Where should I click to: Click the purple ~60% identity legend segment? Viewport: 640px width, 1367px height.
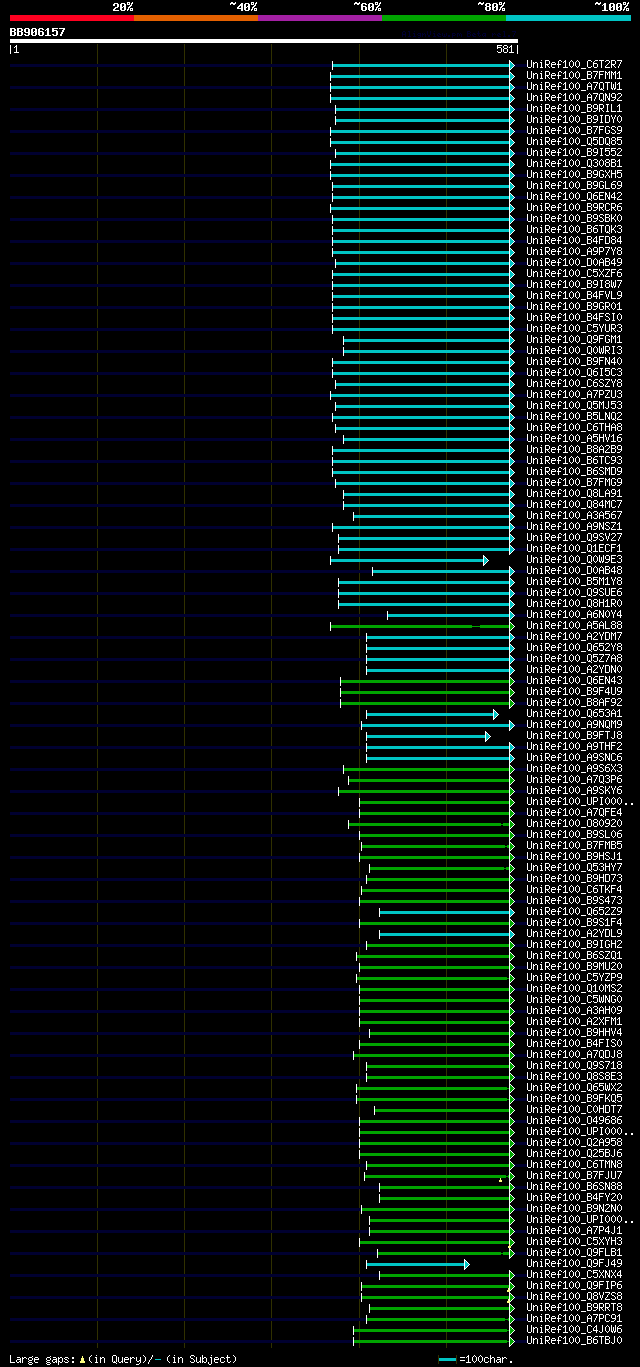coord(320,17)
